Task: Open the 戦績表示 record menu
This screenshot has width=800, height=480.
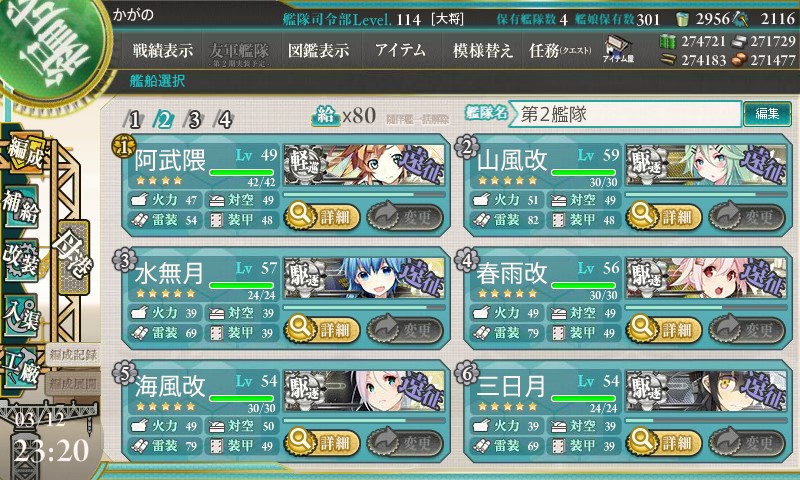Action: [x=163, y=50]
